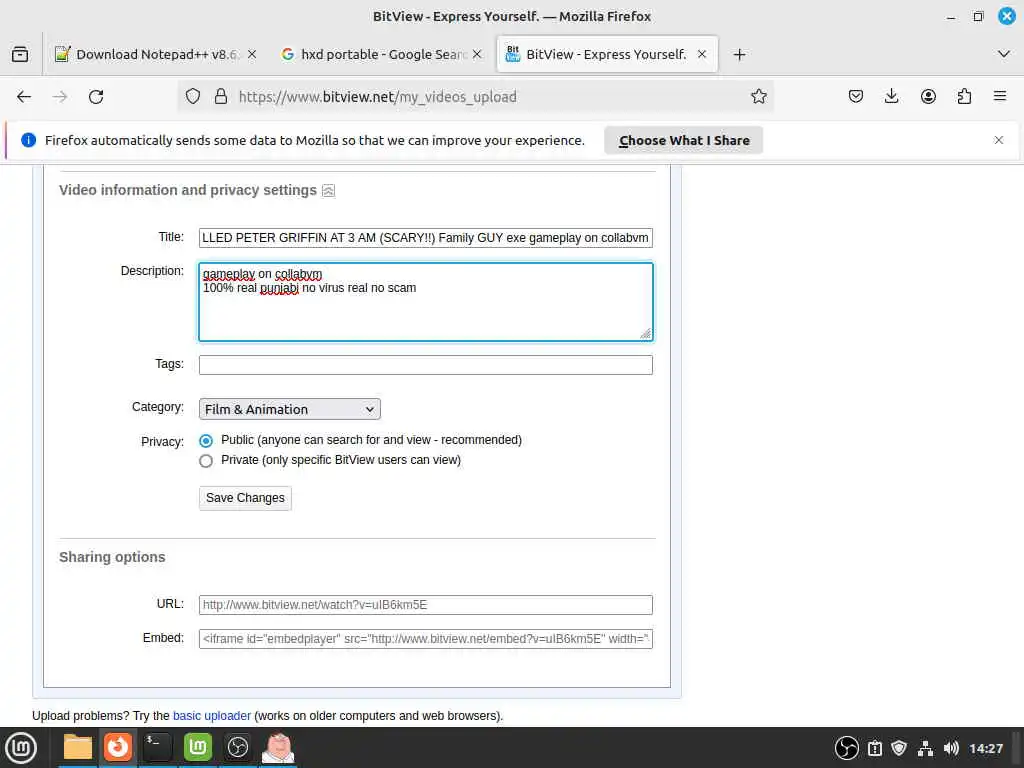Click into the Title input field
Screen dimensions: 1024x768
[425, 238]
